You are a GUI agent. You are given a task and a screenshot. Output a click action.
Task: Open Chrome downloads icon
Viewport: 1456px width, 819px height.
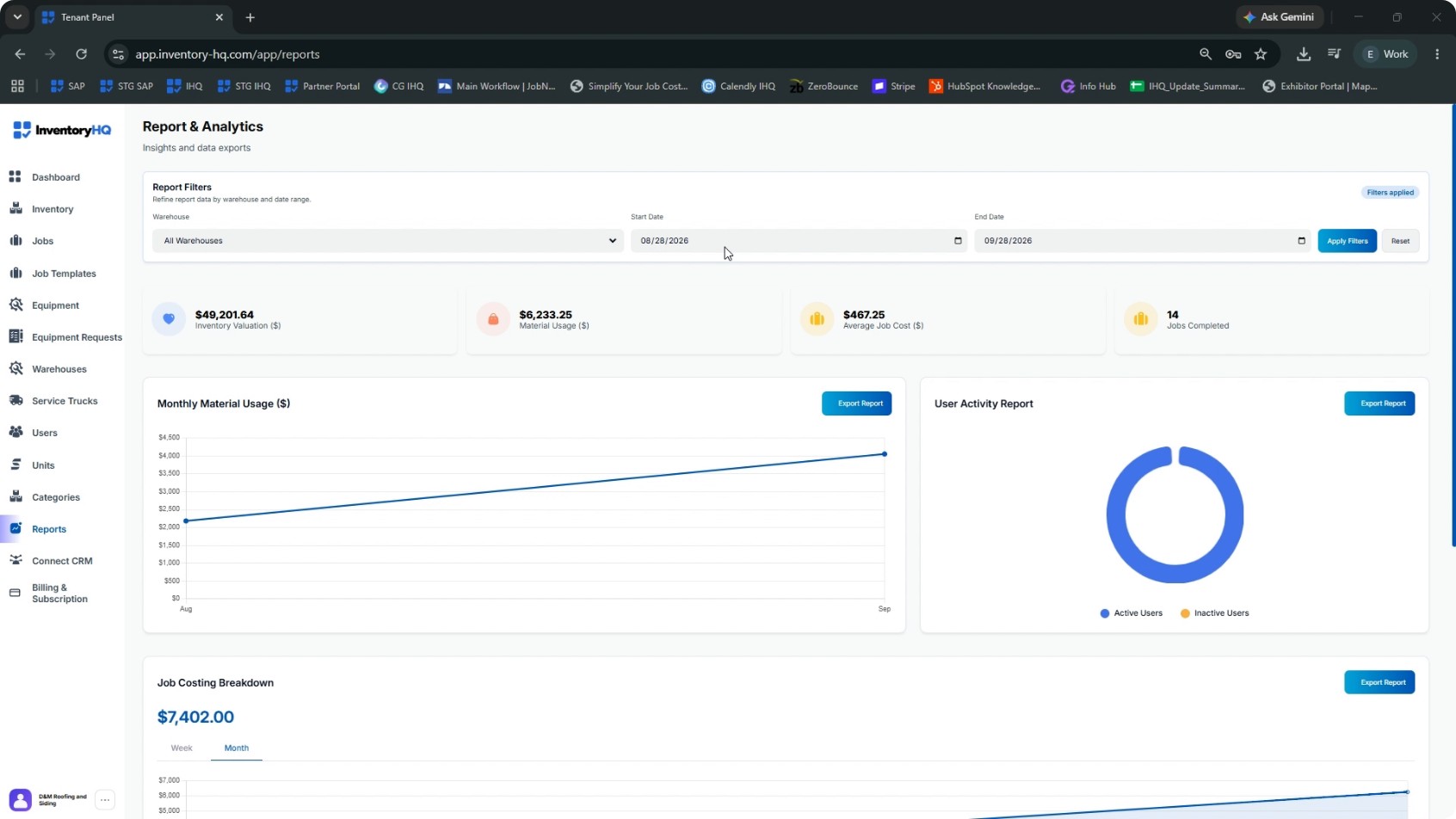[x=1304, y=54]
